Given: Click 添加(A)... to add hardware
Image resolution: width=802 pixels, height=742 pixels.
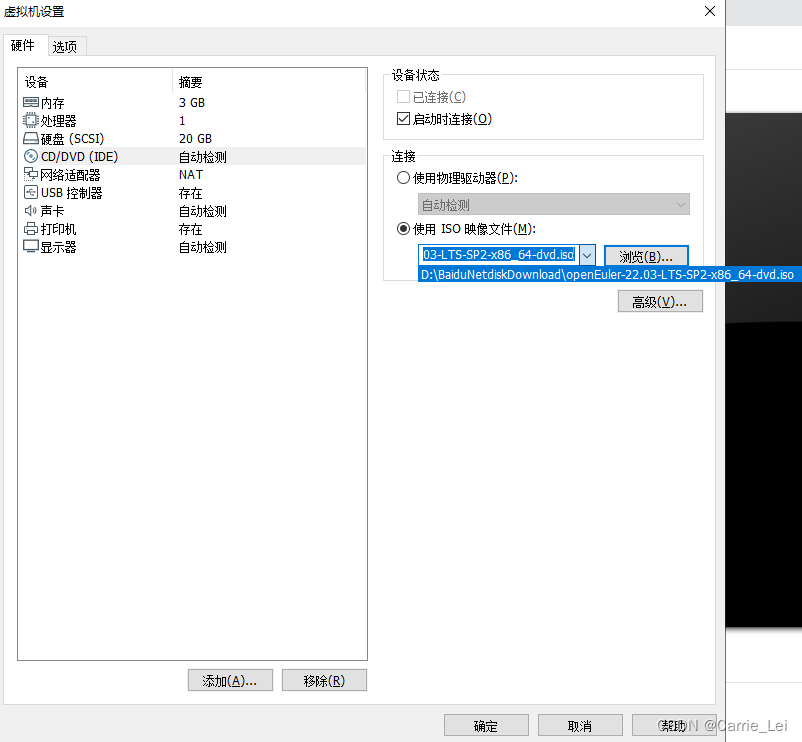Looking at the screenshot, I should tap(230, 681).
